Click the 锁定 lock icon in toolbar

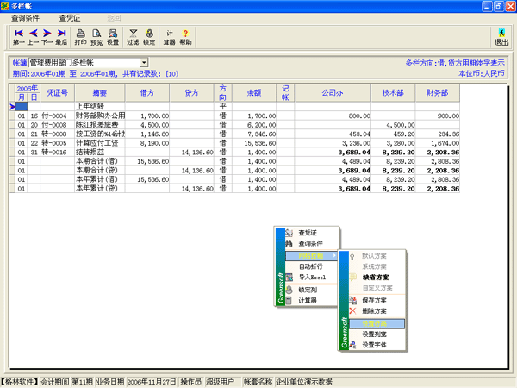(149, 37)
